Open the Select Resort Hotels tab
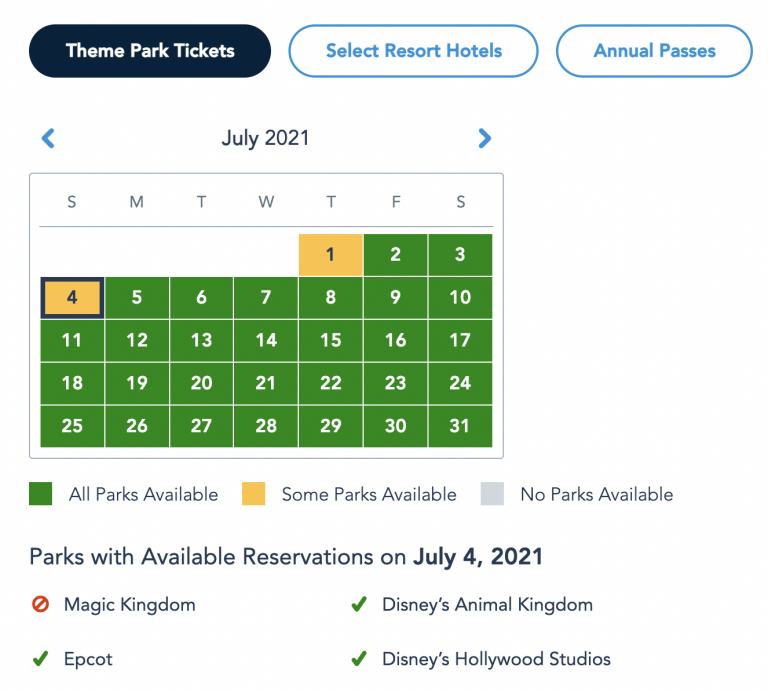 coord(413,51)
